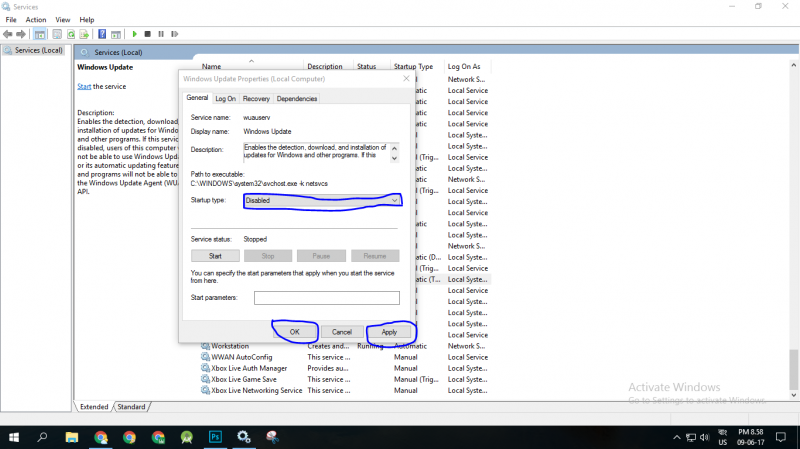Open the Help menu
Viewport: 800px width, 449px height.
(87, 19)
